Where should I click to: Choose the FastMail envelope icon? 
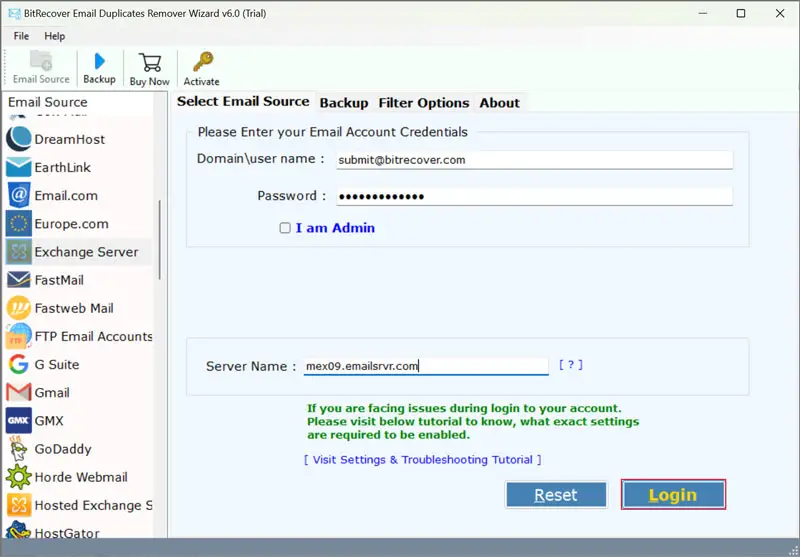click(x=19, y=280)
